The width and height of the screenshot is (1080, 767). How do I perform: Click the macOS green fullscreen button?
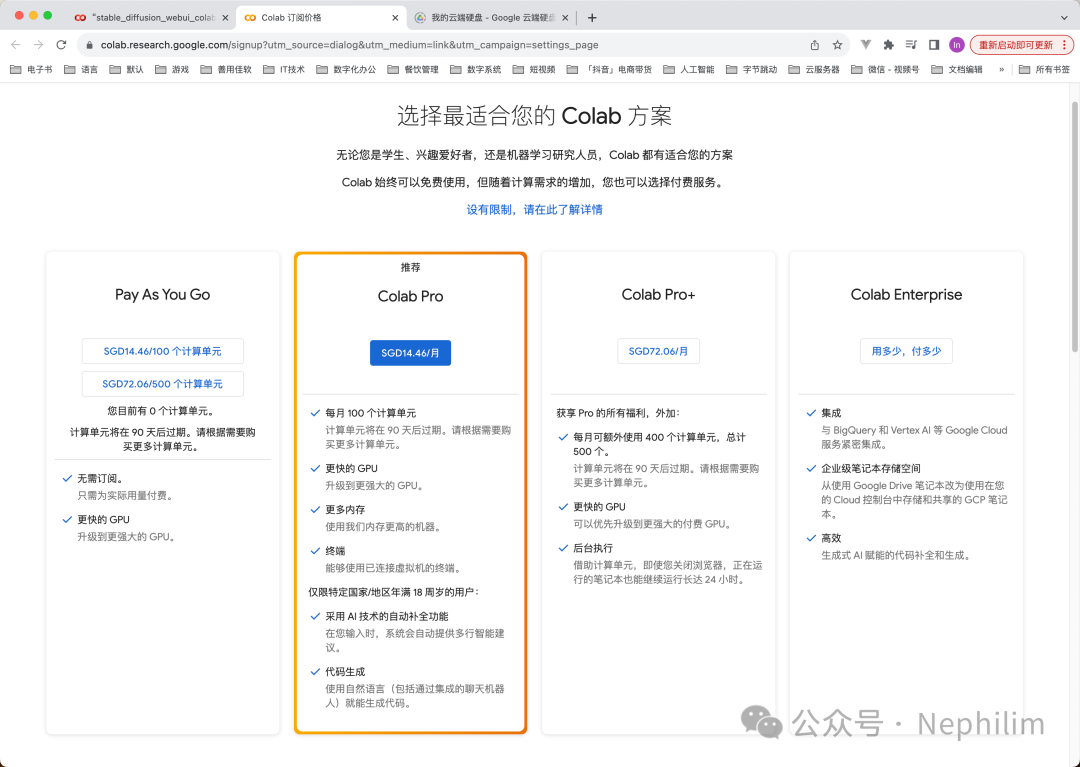coord(48,15)
